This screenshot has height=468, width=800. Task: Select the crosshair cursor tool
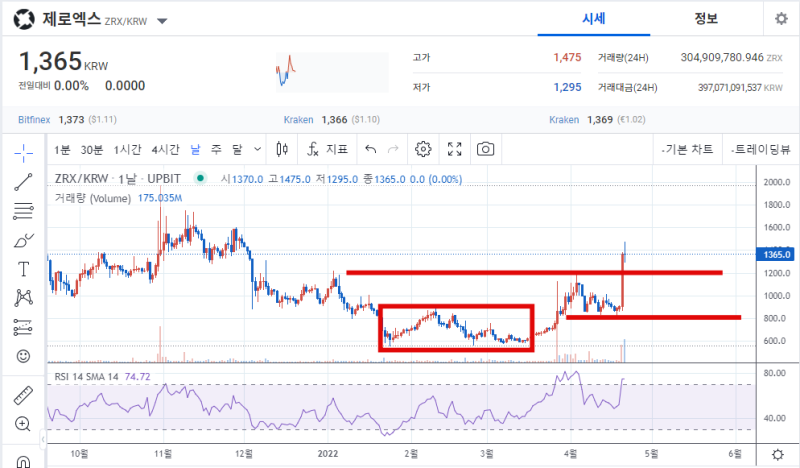(x=23, y=153)
